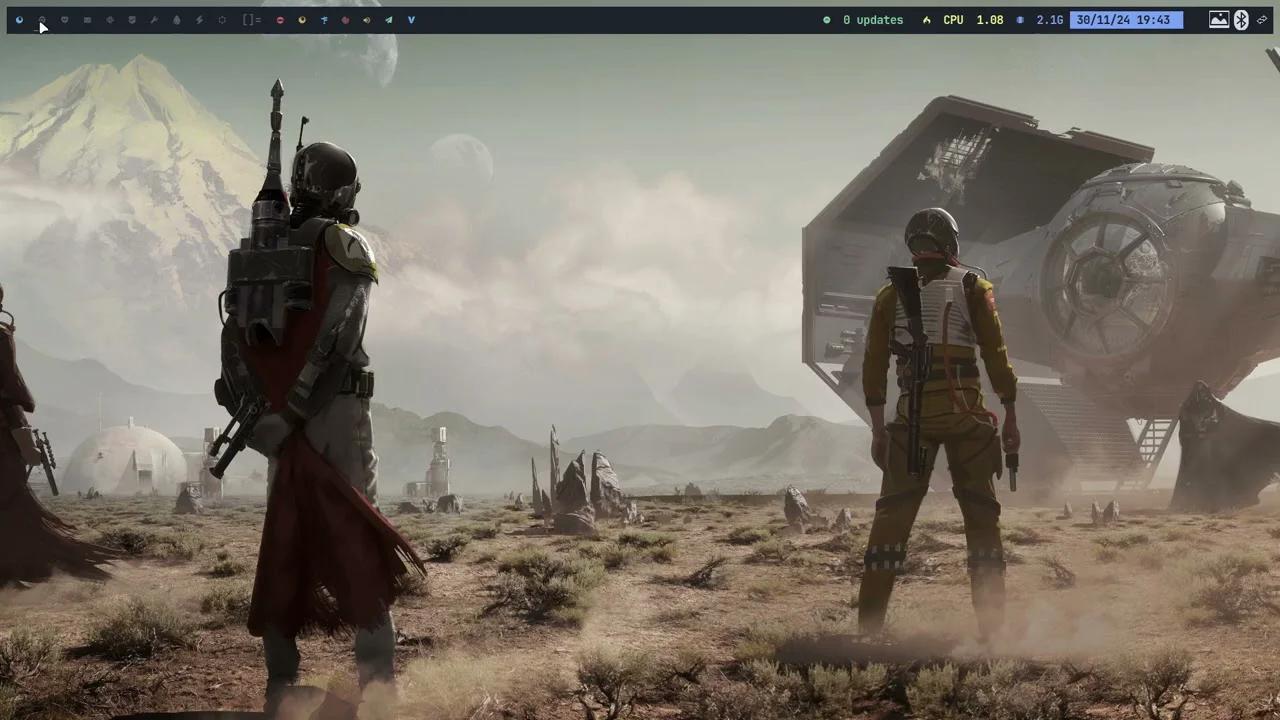Select the lightning bolt workspace tag

point(199,20)
